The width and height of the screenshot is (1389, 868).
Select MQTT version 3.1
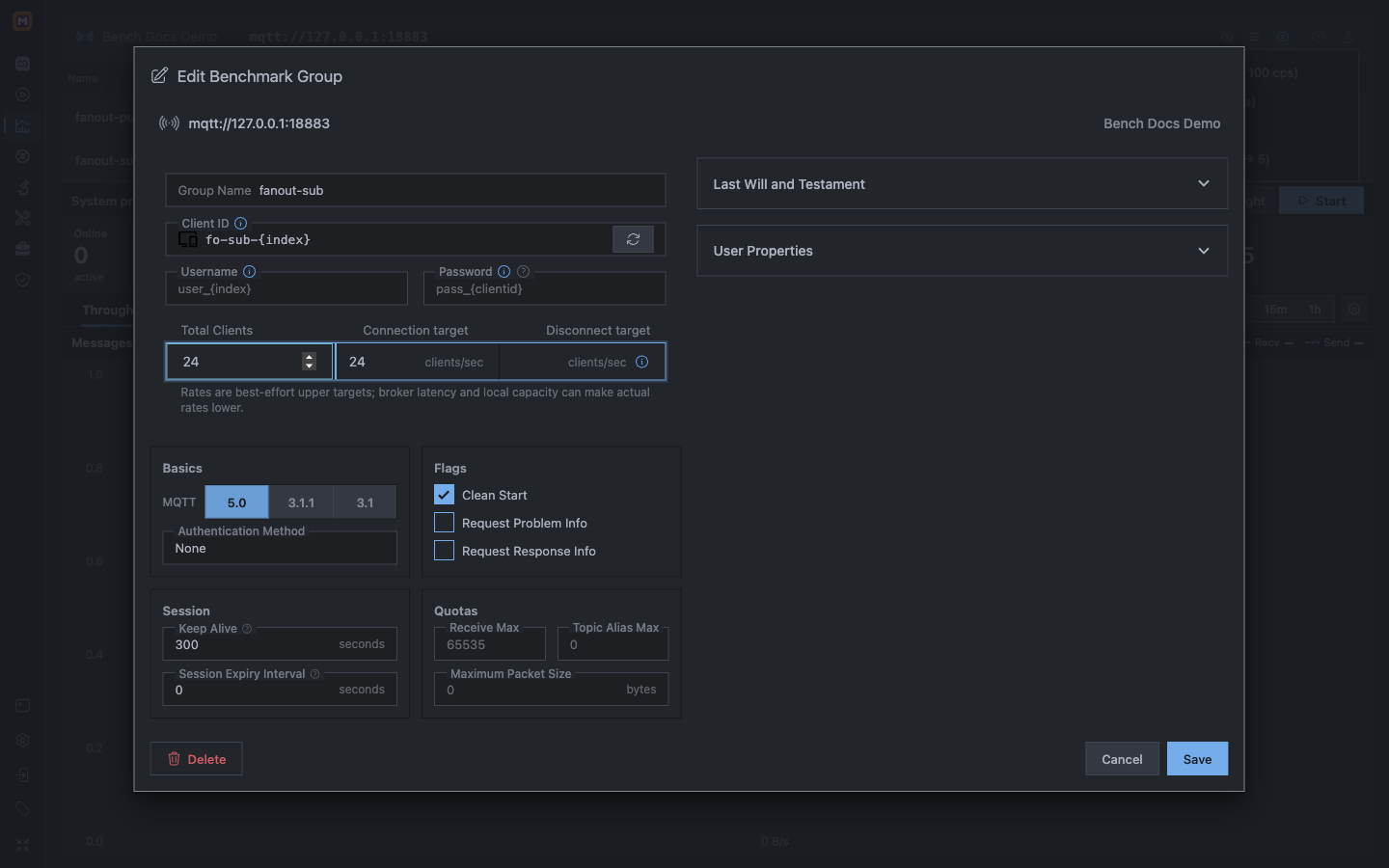(x=365, y=502)
